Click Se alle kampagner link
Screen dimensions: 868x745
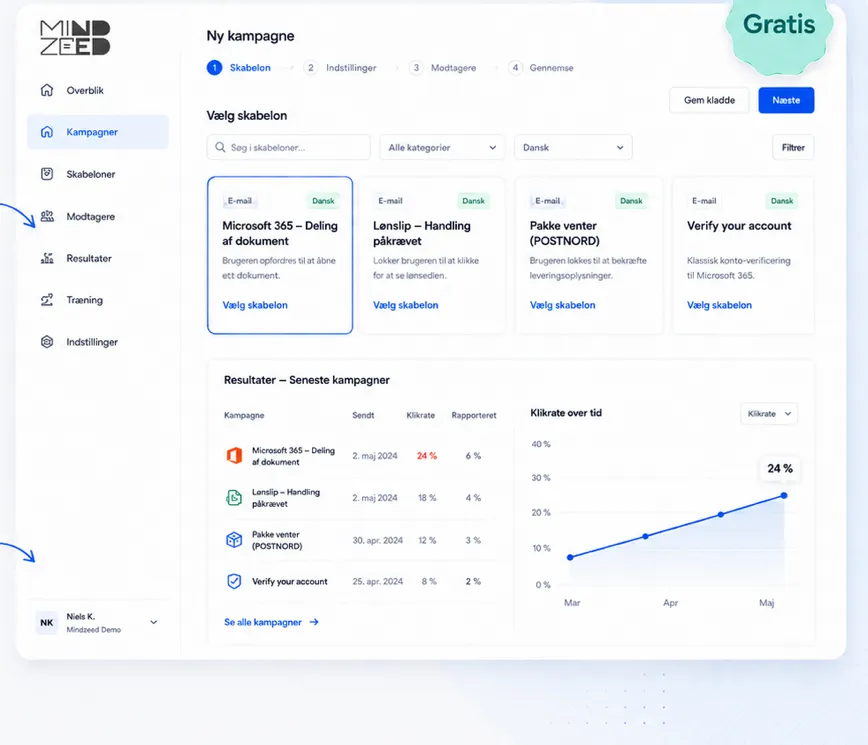click(262, 622)
